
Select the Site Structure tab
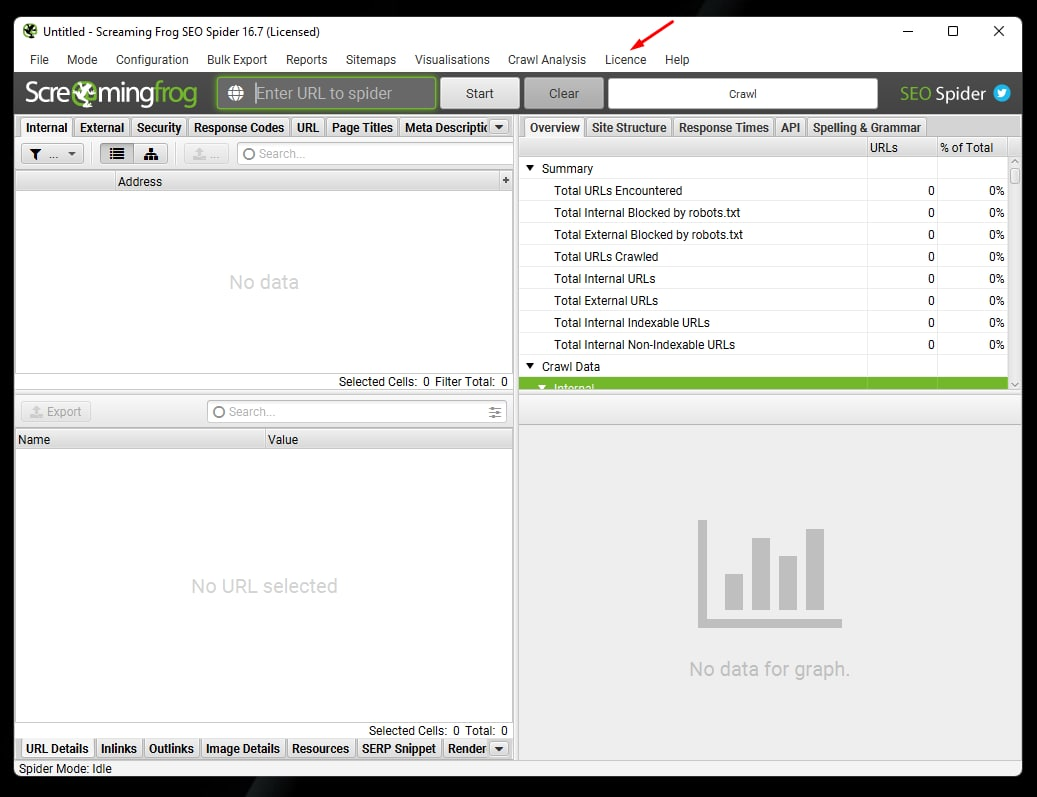pyautogui.click(x=629, y=127)
